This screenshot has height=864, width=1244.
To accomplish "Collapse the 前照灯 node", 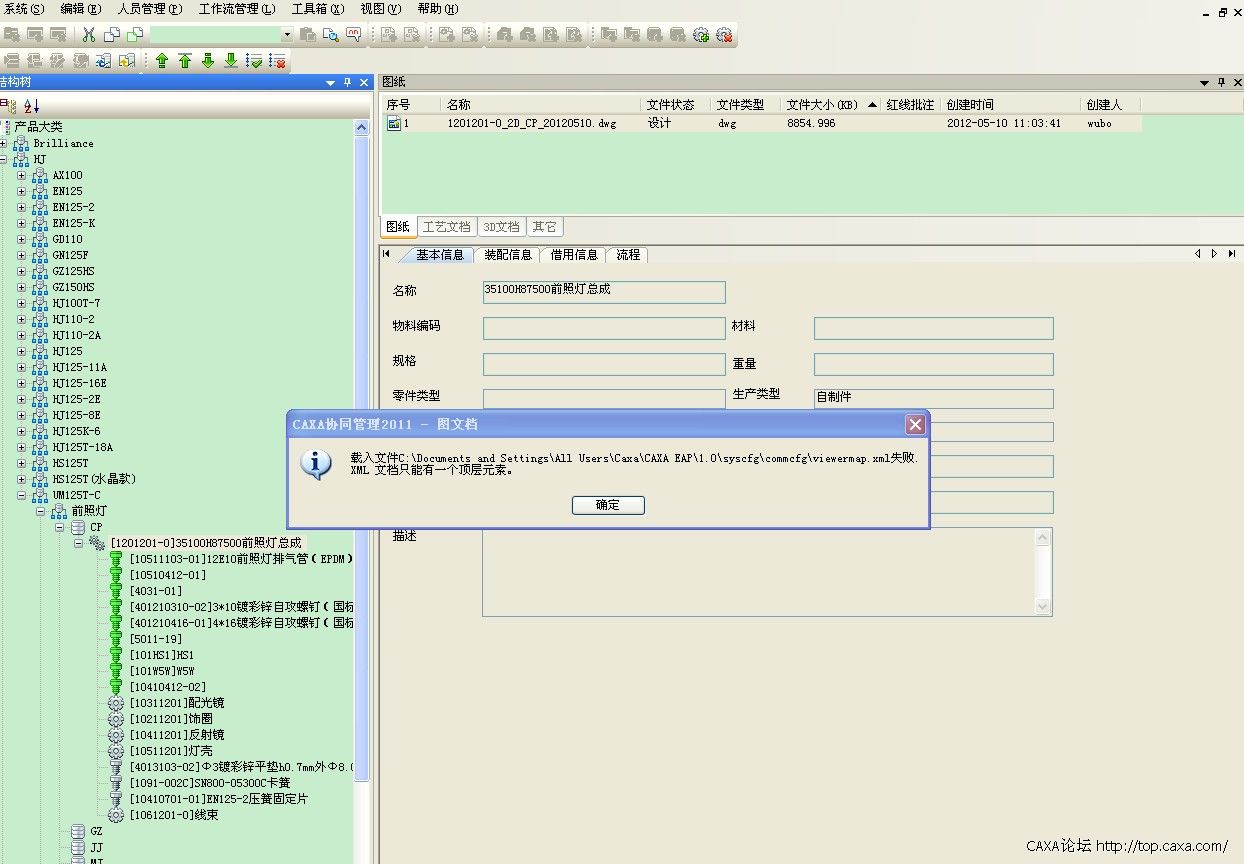I will (x=41, y=511).
